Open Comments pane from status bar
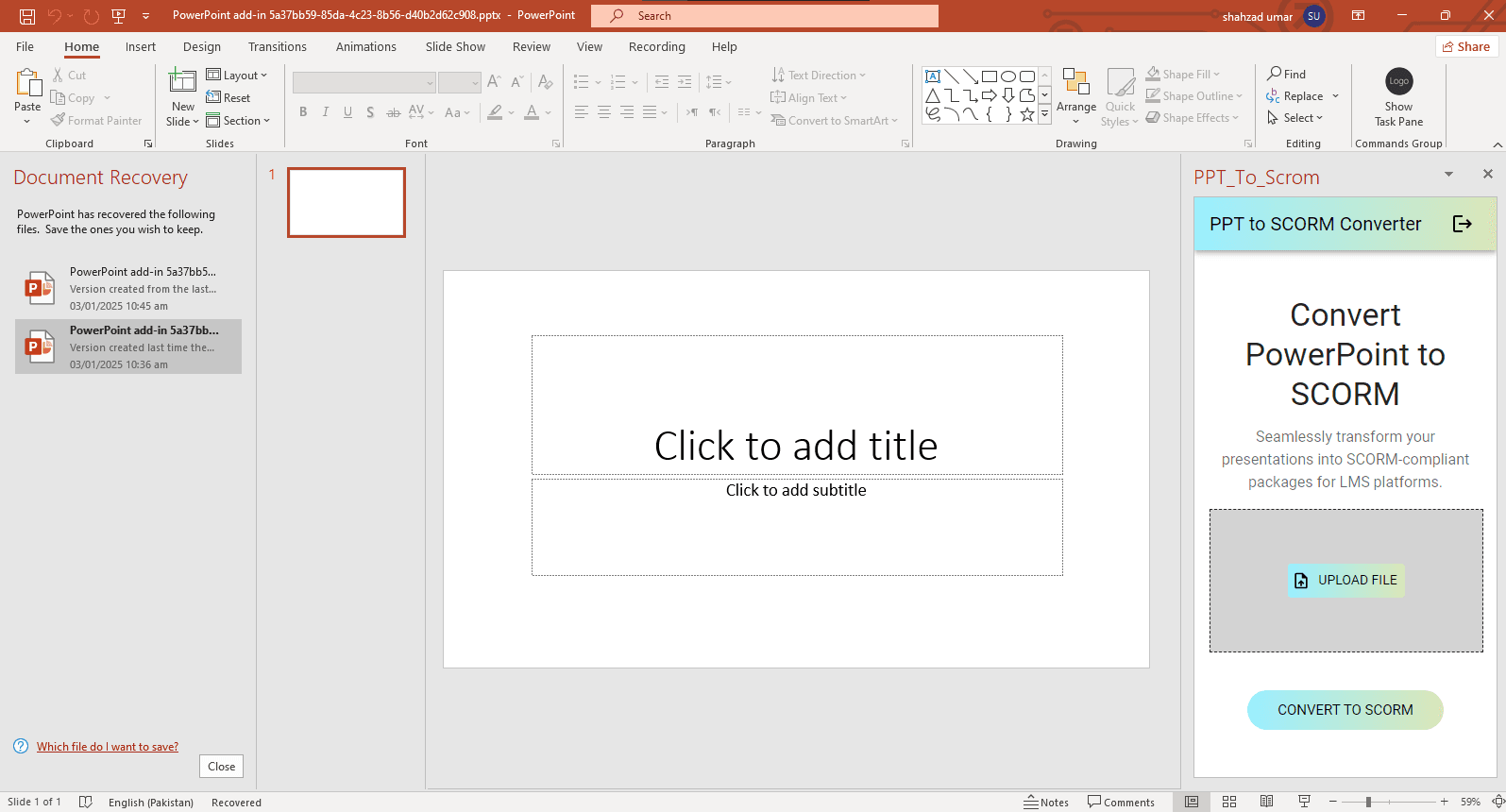Screen dimensions: 1506x812 coord(1121,802)
